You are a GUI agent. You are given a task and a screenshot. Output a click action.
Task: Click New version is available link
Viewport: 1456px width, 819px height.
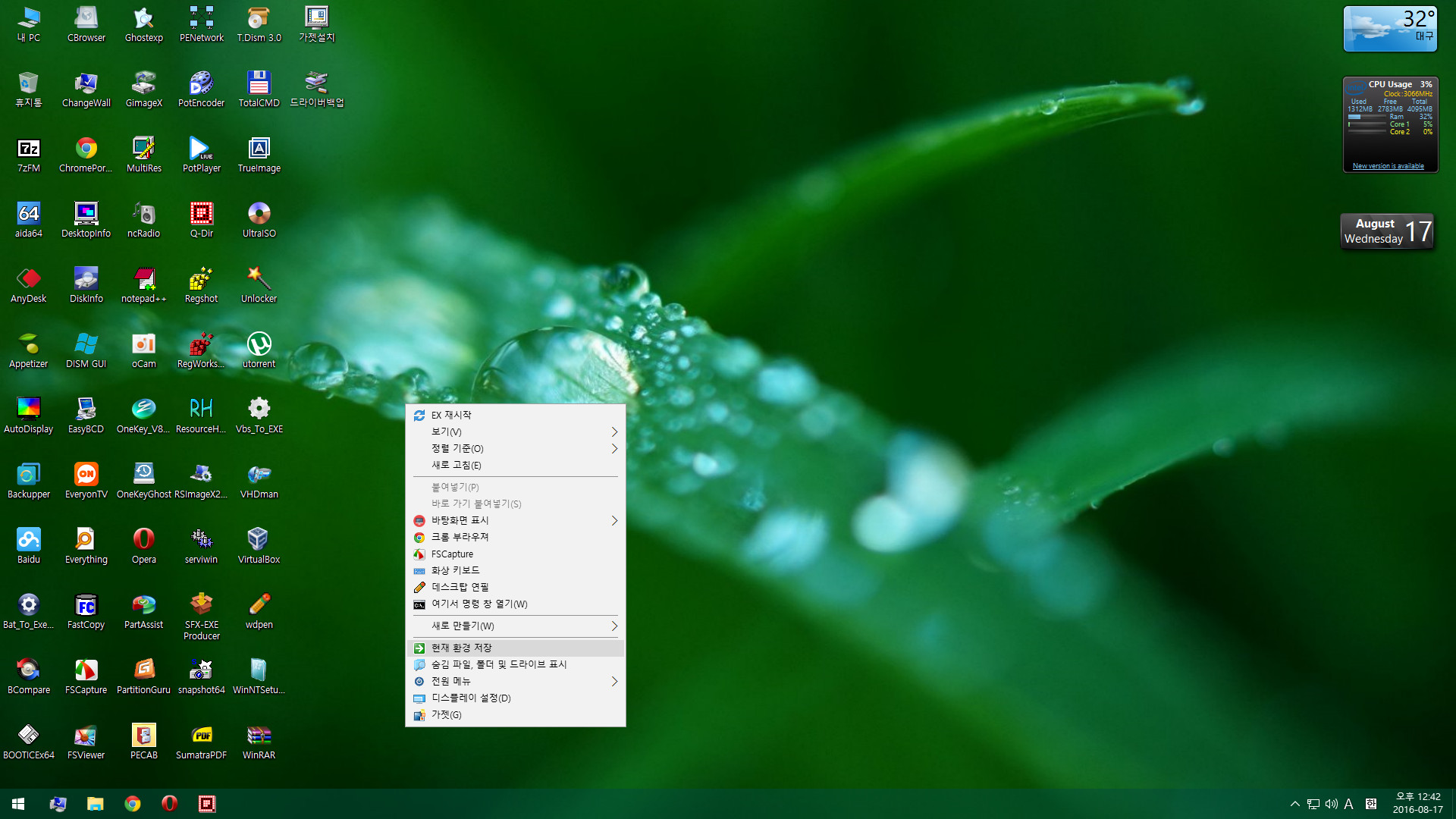[1388, 166]
